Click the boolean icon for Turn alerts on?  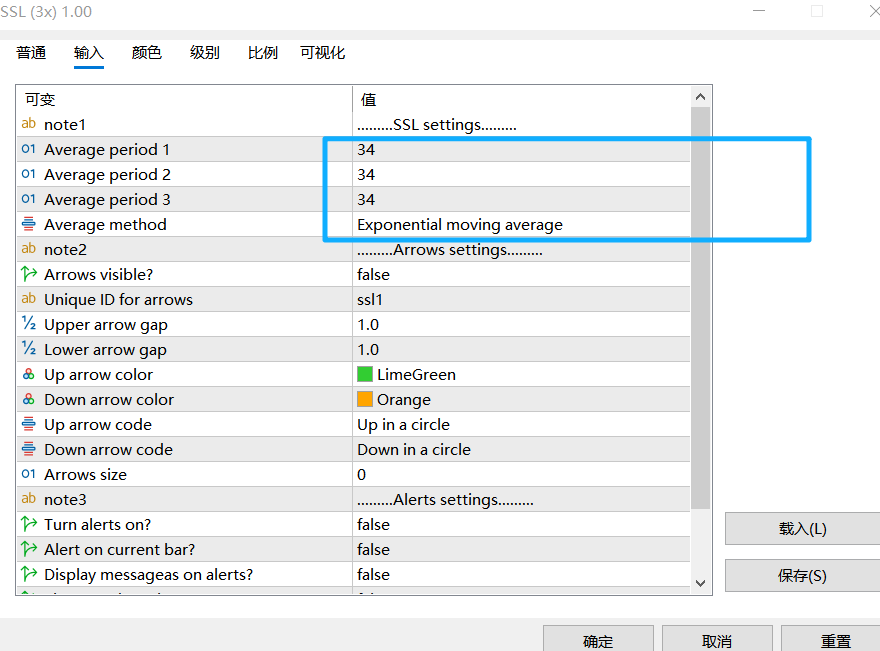click(29, 524)
